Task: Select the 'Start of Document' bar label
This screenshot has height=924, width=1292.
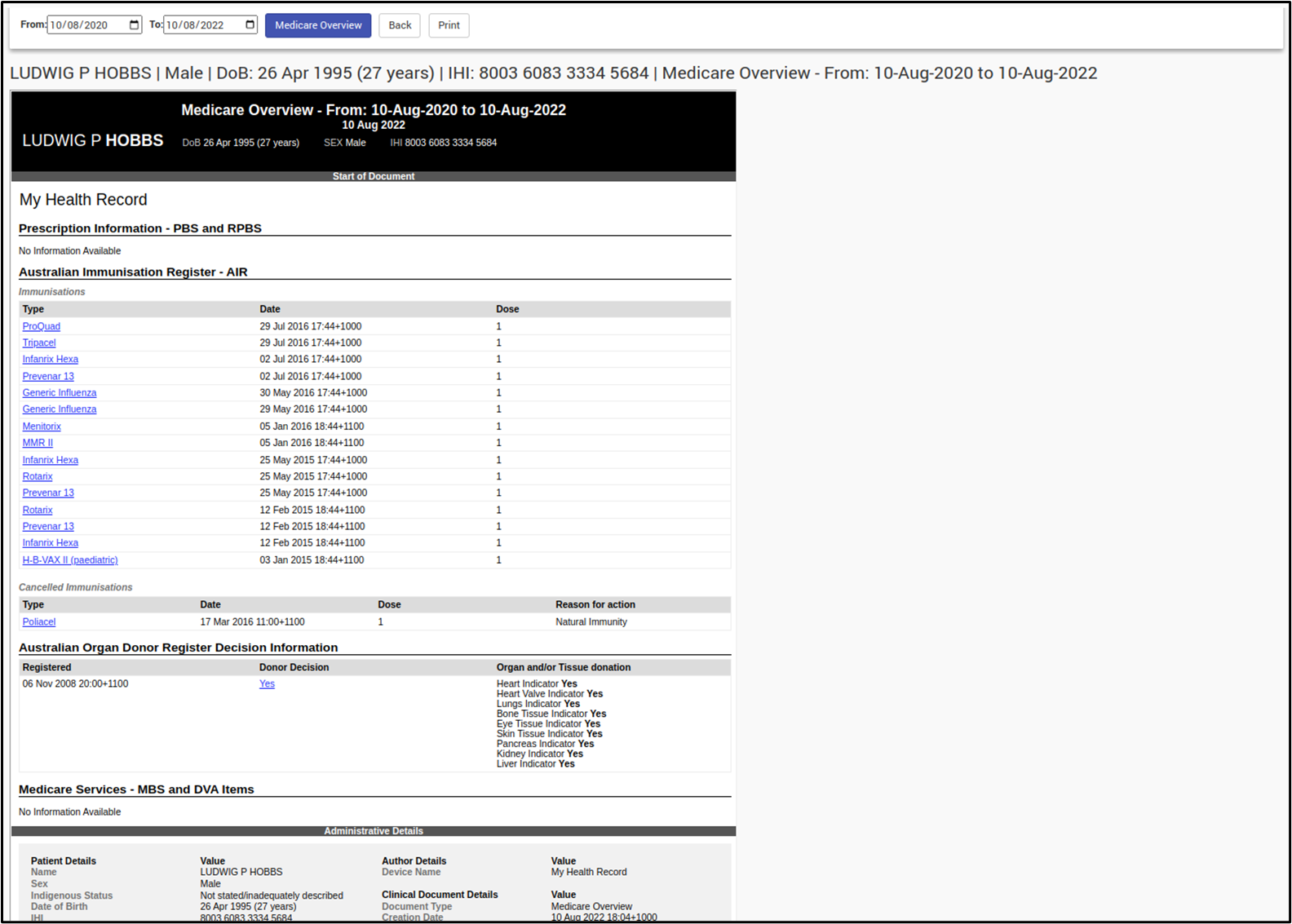Action: tap(374, 176)
